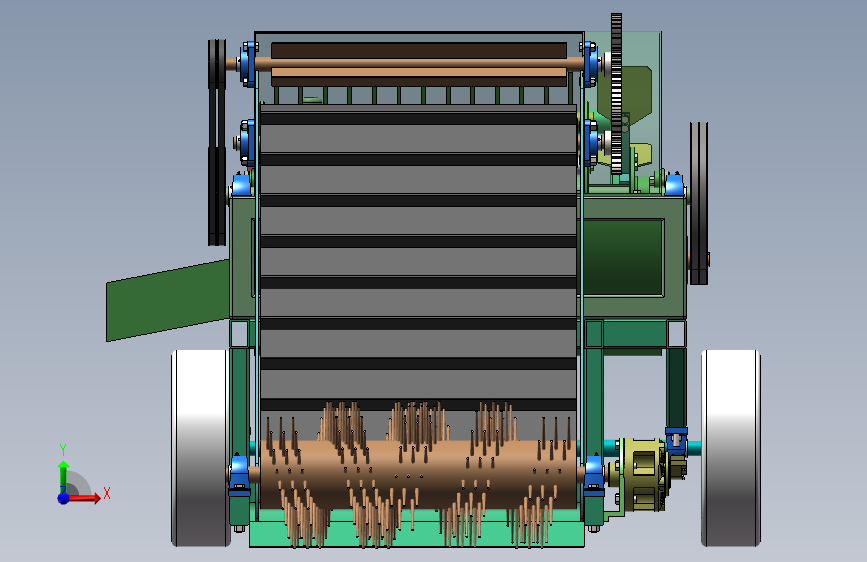This screenshot has height=562, width=867.
Task: Select the left ground wheel
Action: point(200,448)
